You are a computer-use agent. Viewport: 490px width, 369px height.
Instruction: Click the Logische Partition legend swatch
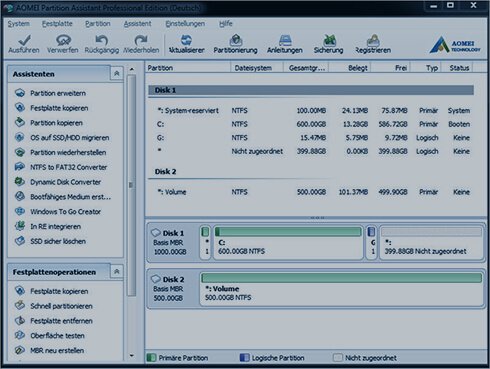coord(244,358)
